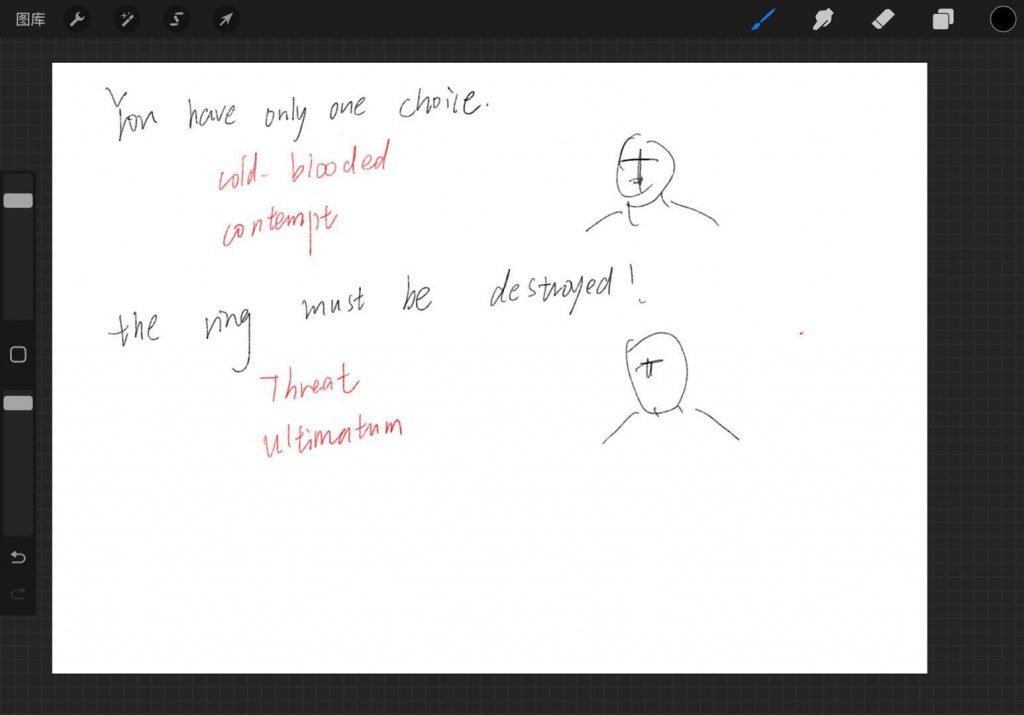Click the red "Threat" handwriting
Image resolution: width=1024 pixels, height=715 pixels.
(310, 385)
